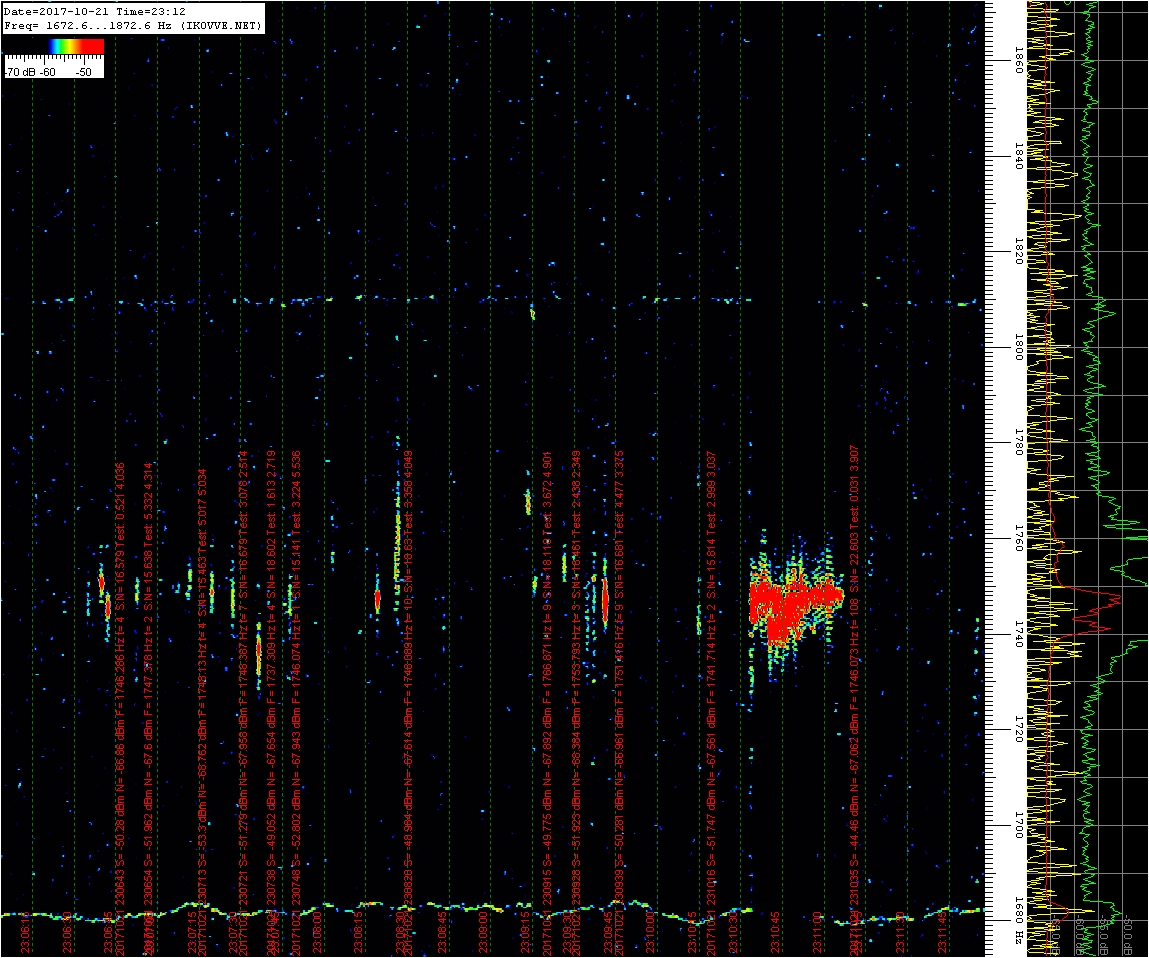Click the 1800 frequency axis label
The image size is (1149, 958).
[x=1017, y=347]
